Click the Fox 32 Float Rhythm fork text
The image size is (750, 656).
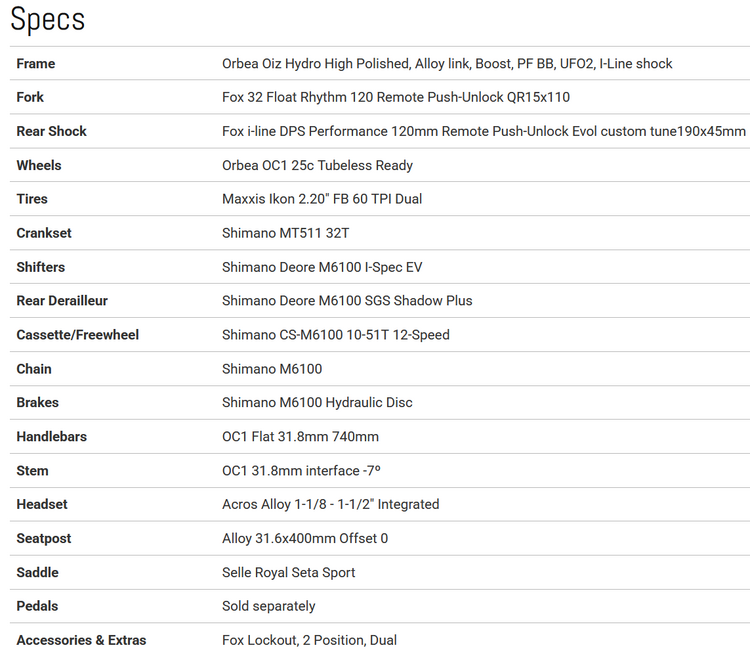point(396,97)
